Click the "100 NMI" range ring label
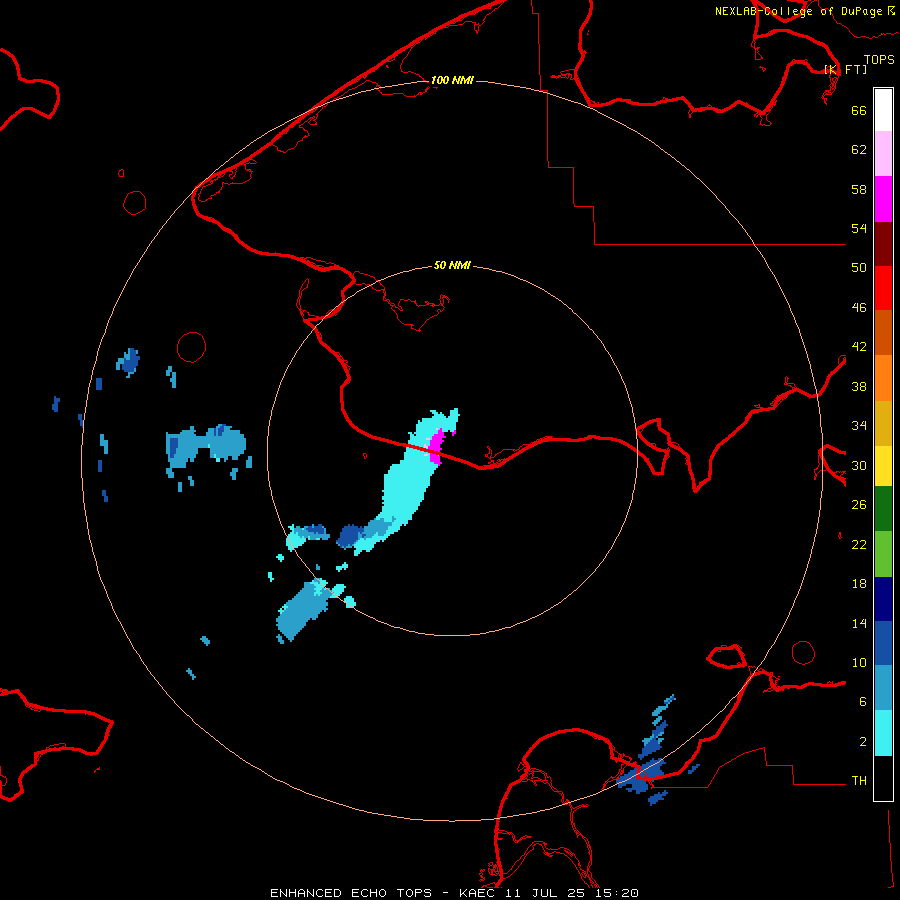 click(452, 80)
